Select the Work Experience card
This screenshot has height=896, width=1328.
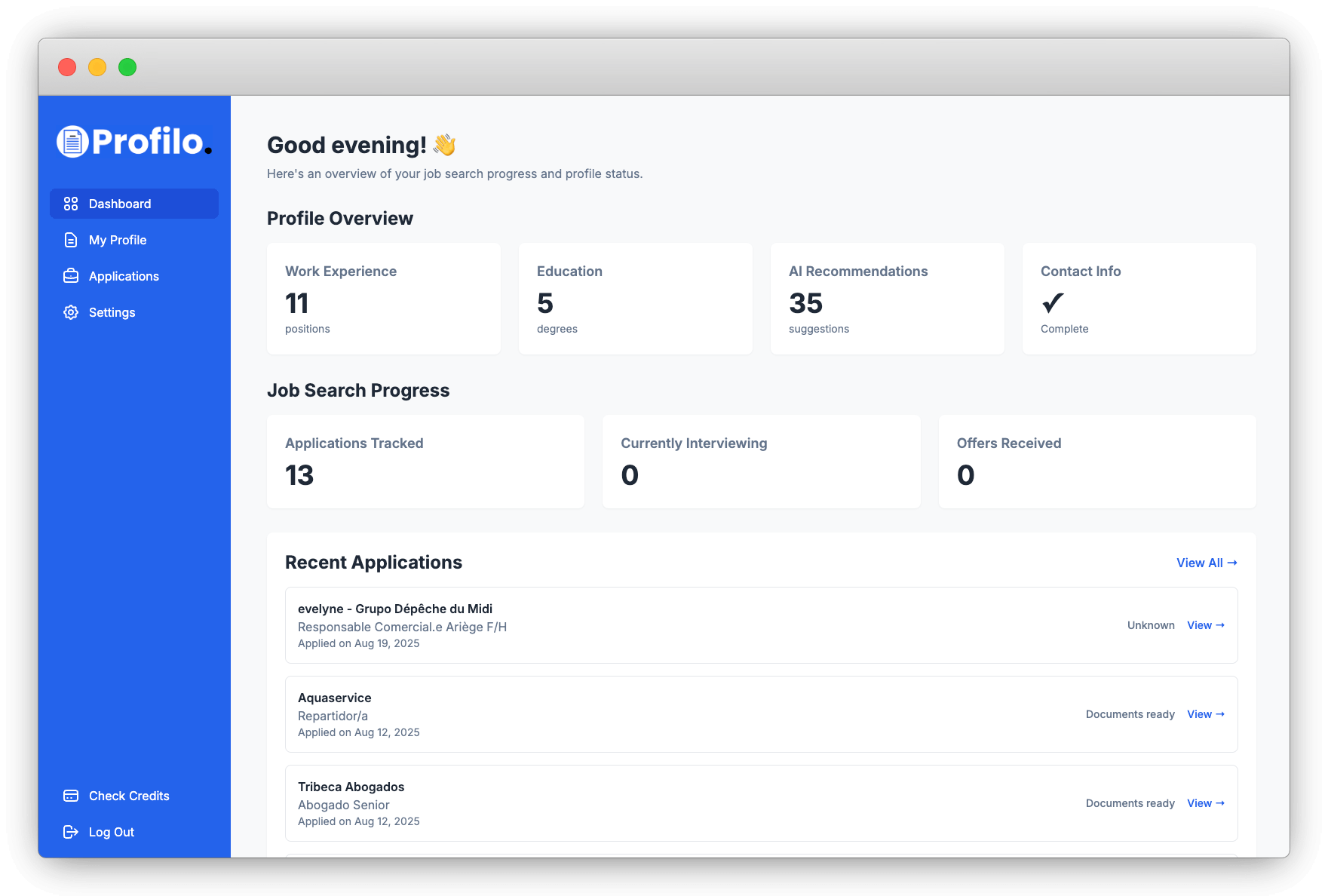pos(383,299)
